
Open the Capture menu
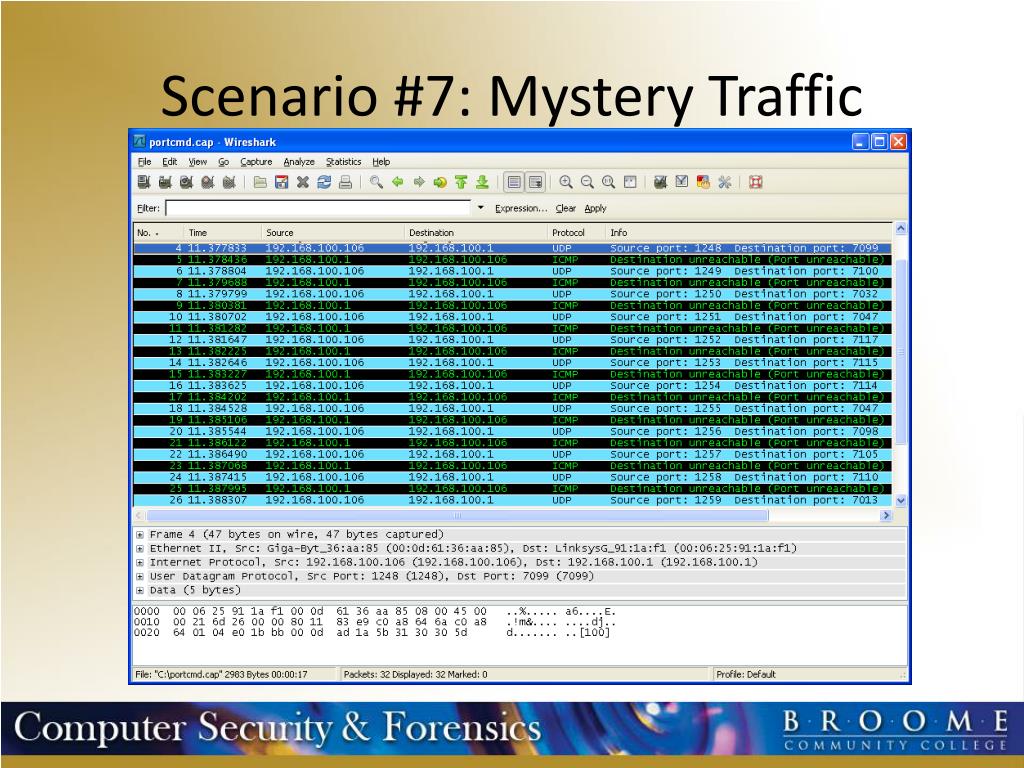tap(256, 162)
